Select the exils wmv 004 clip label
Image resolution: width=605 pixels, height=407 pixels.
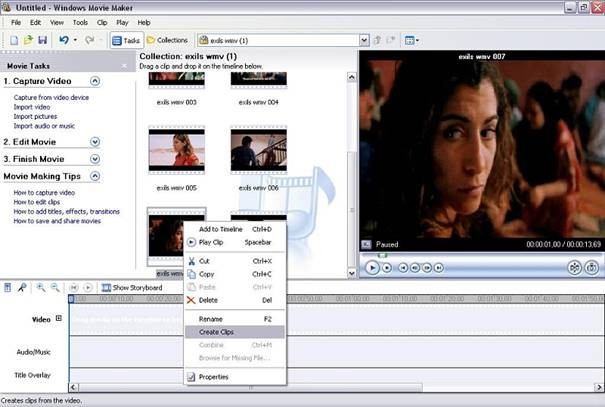click(259, 102)
